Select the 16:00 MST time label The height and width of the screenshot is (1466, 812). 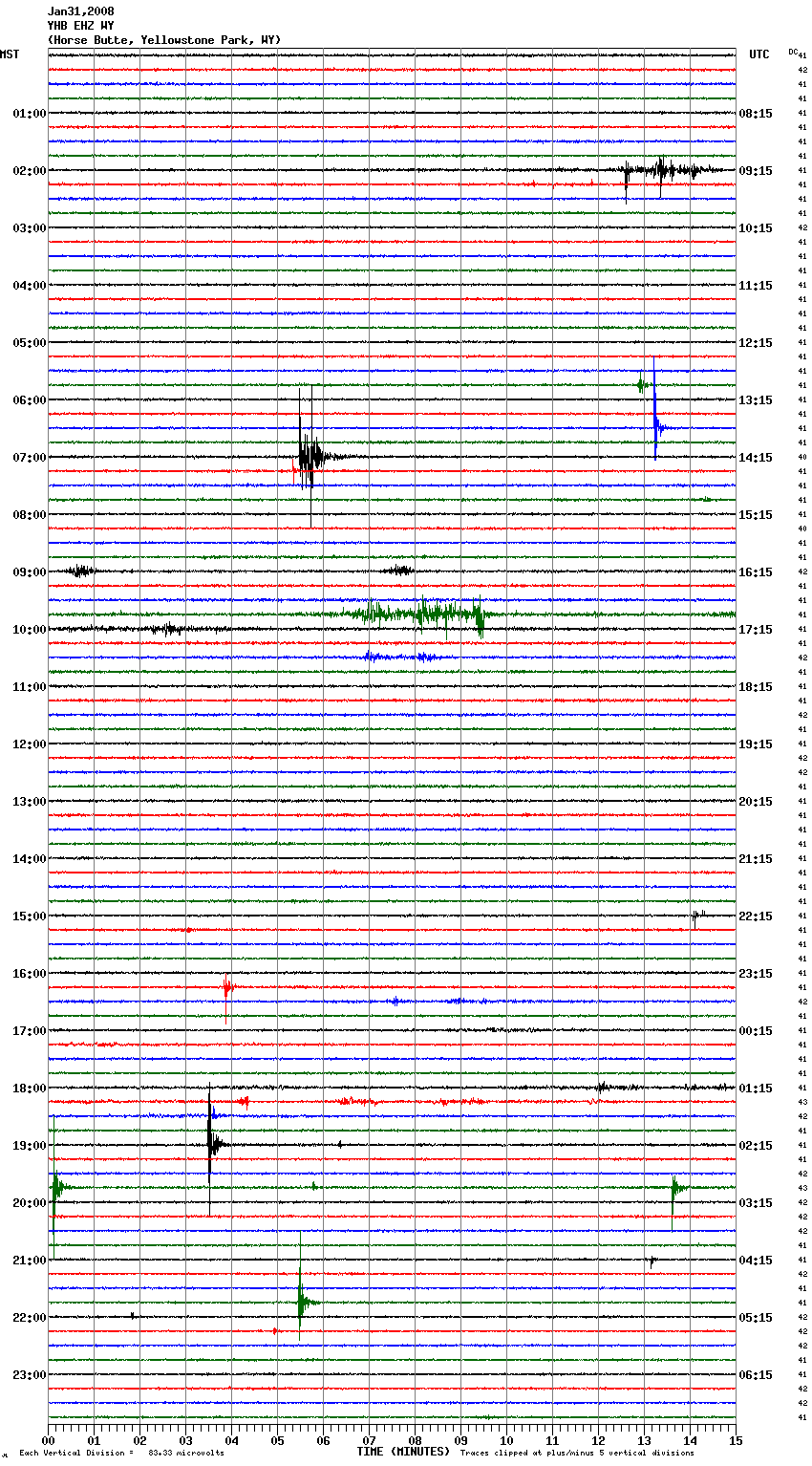pos(30,974)
